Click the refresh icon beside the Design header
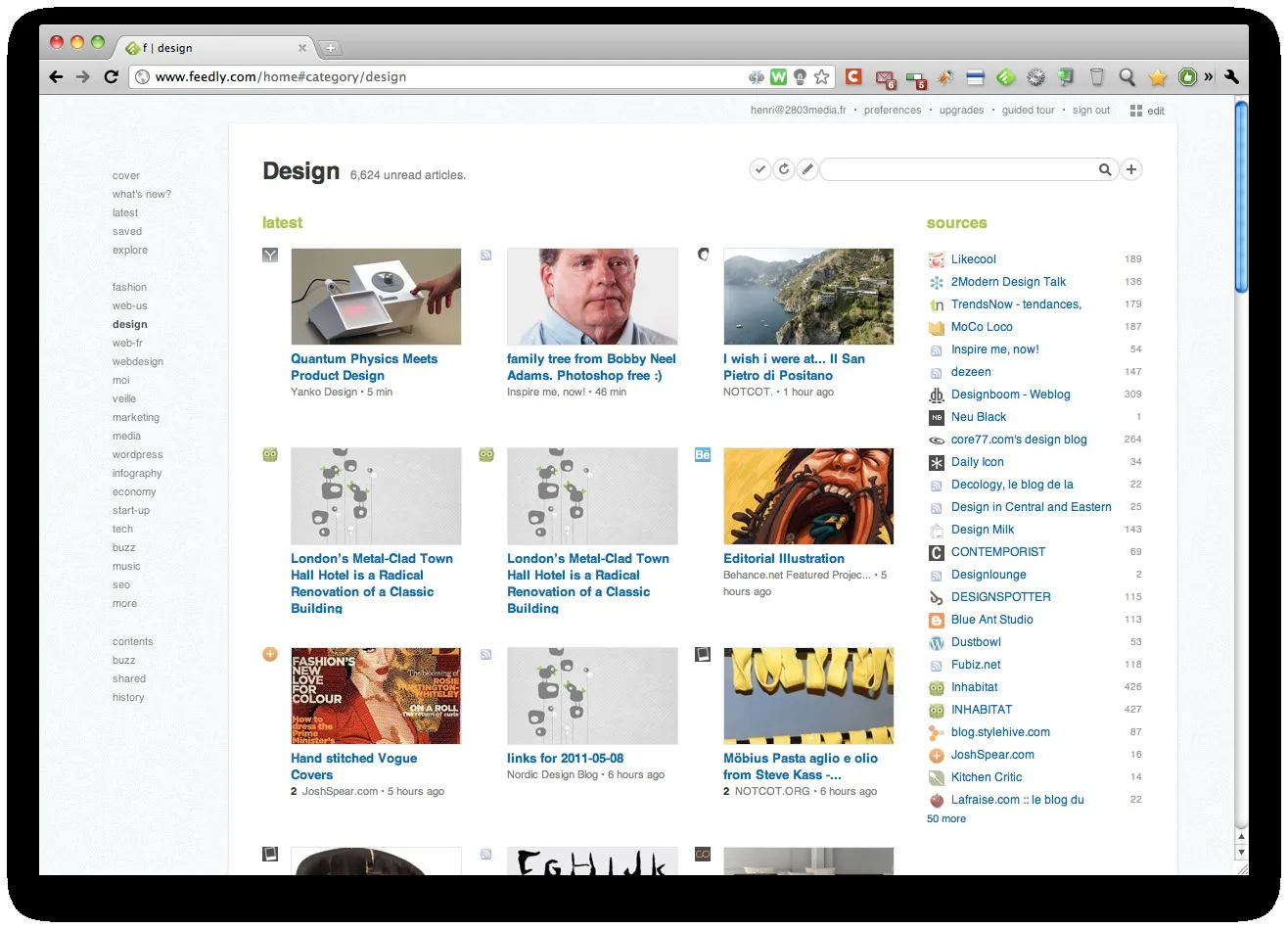This screenshot has width=1288, height=929. [x=784, y=169]
